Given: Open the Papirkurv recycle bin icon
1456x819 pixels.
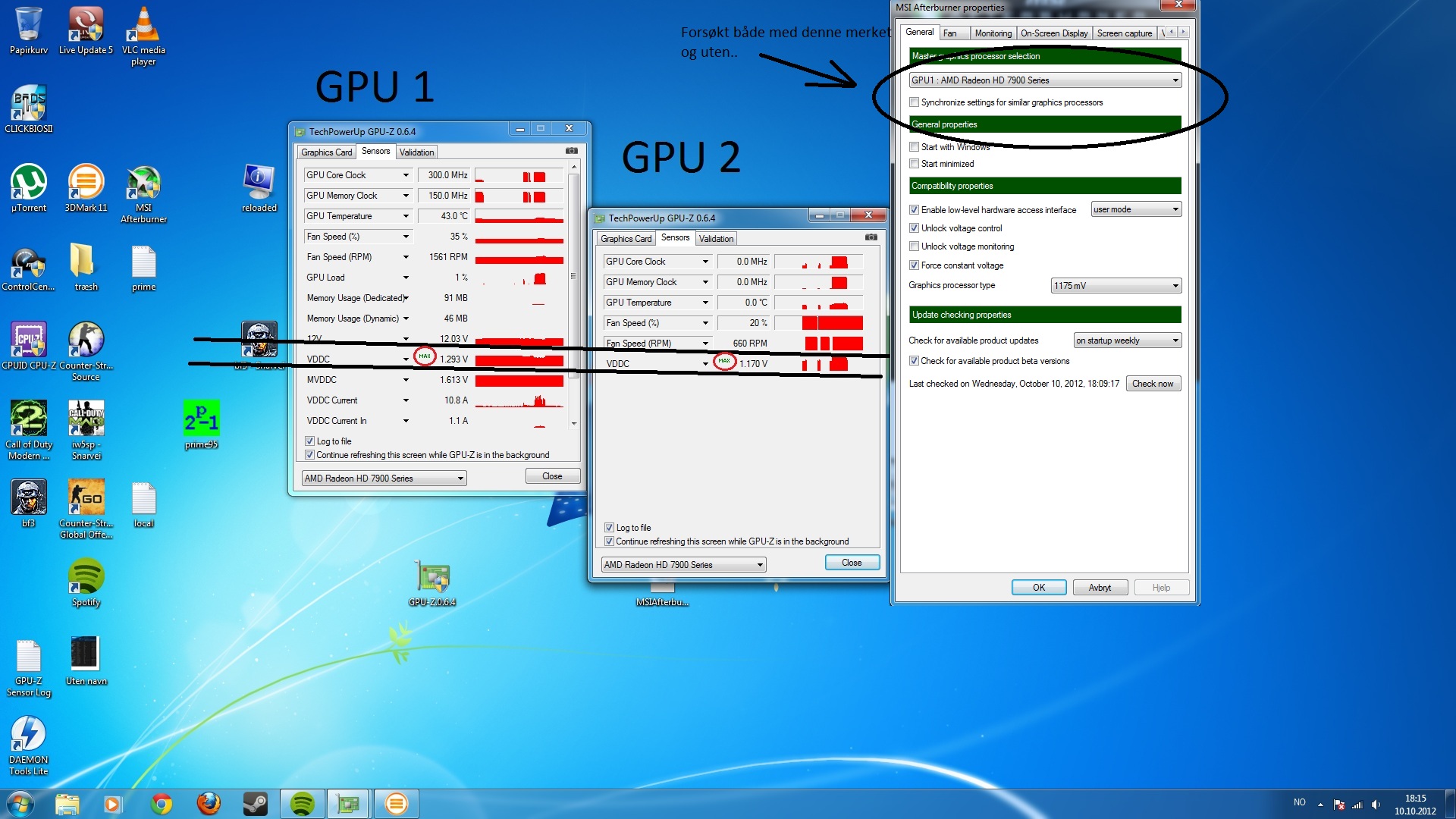Looking at the screenshot, I should click(x=28, y=30).
